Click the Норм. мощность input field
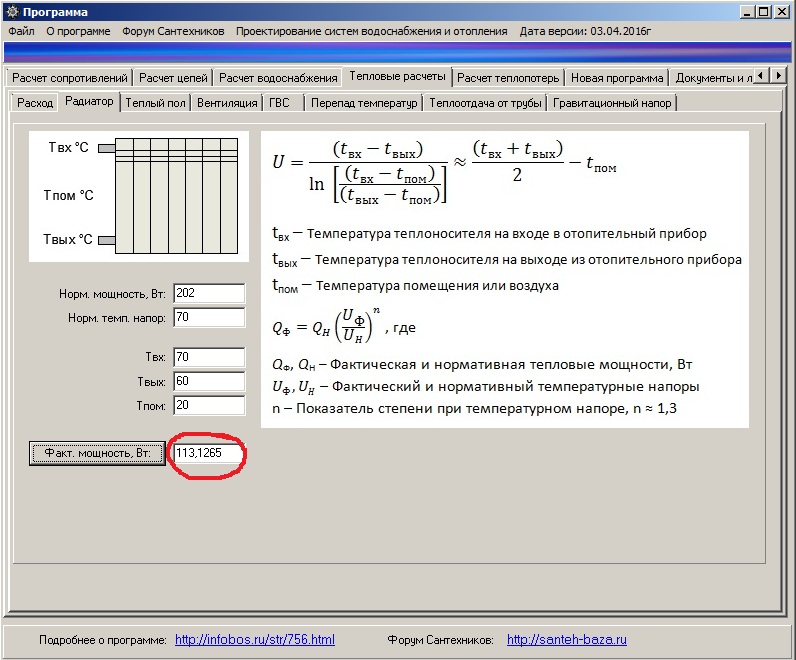 (209, 293)
